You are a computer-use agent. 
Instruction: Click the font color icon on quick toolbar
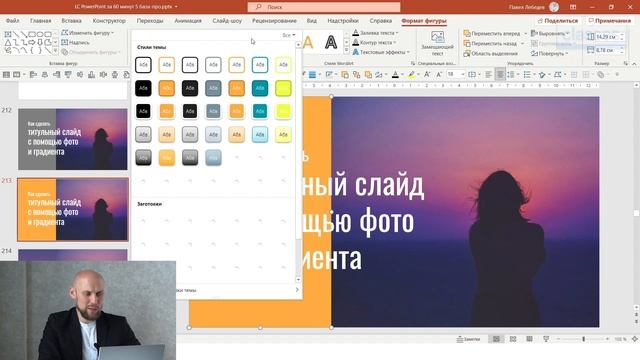point(395,74)
